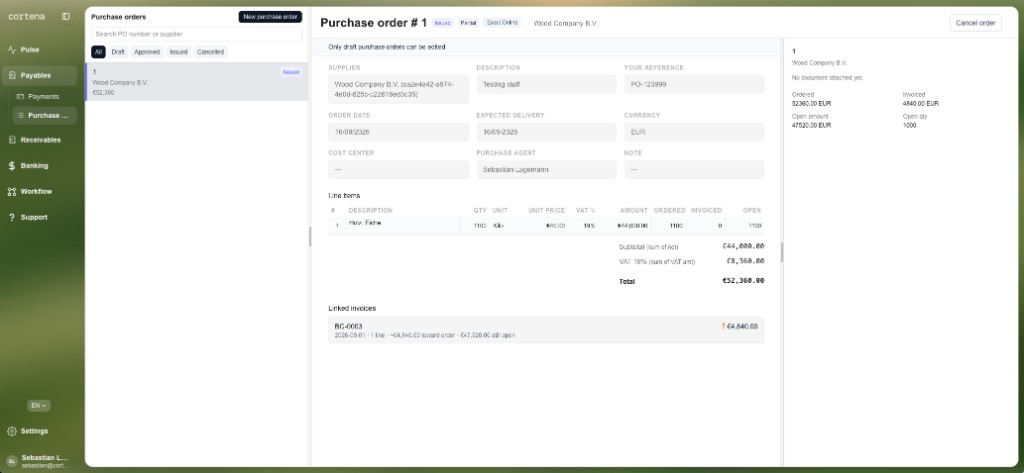Click the Cost Center field
Viewport: 1024px width, 473px height.
398,170
